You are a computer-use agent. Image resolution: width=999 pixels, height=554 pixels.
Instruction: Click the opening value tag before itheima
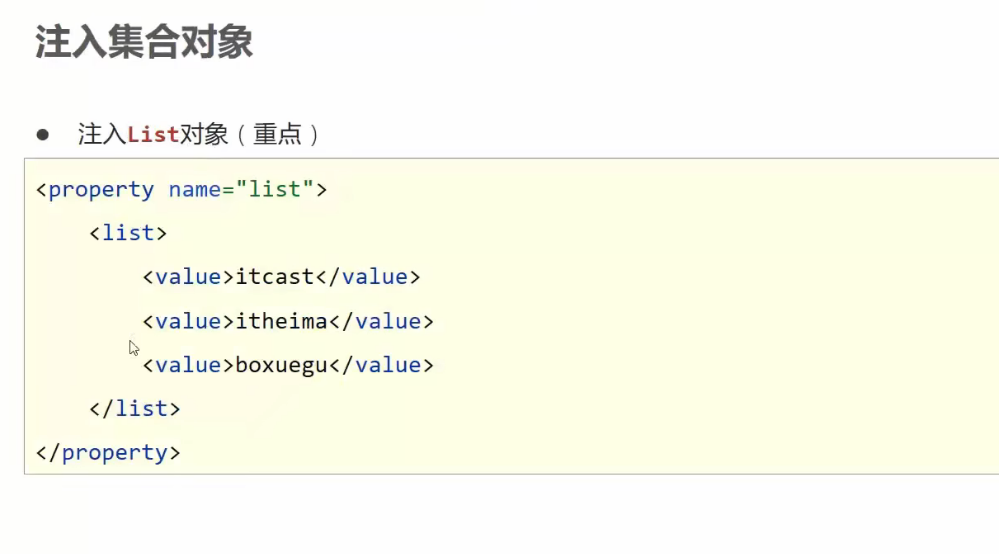(188, 321)
